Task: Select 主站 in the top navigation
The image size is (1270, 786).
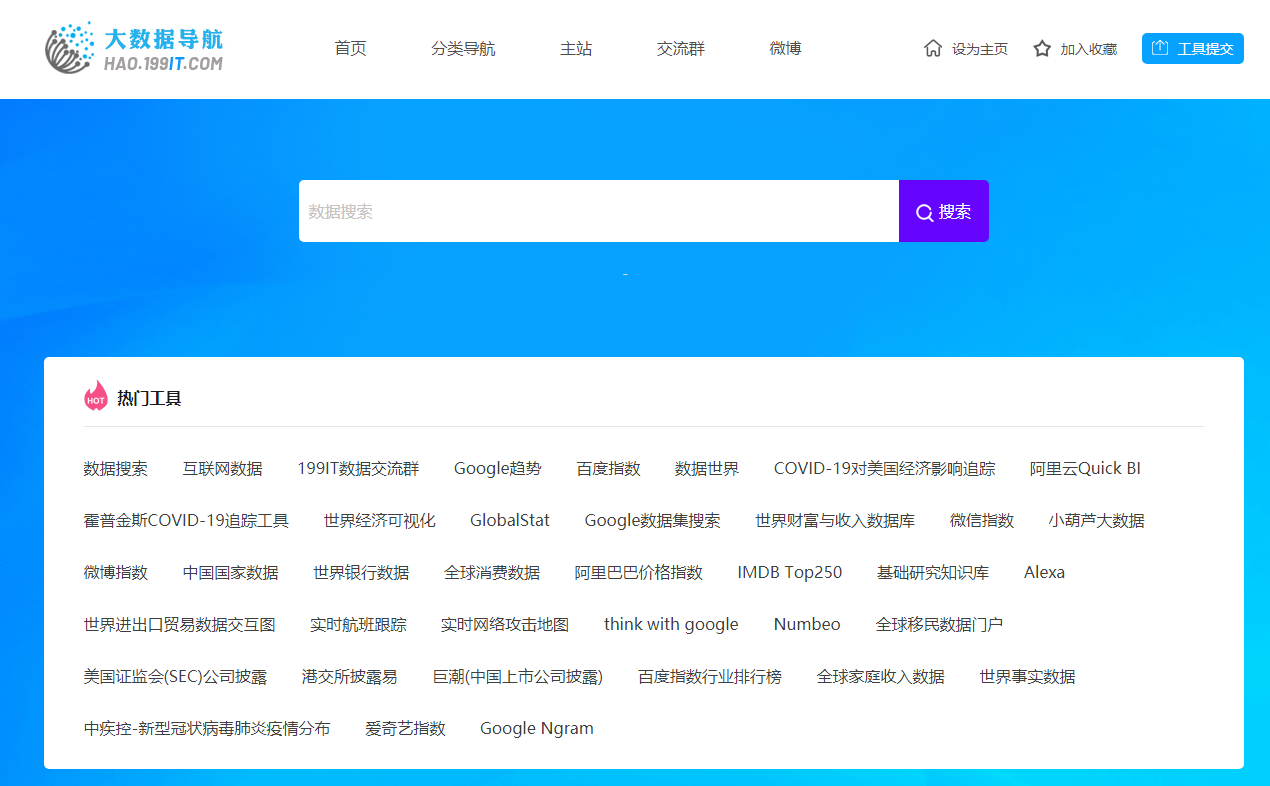Action: tap(576, 47)
